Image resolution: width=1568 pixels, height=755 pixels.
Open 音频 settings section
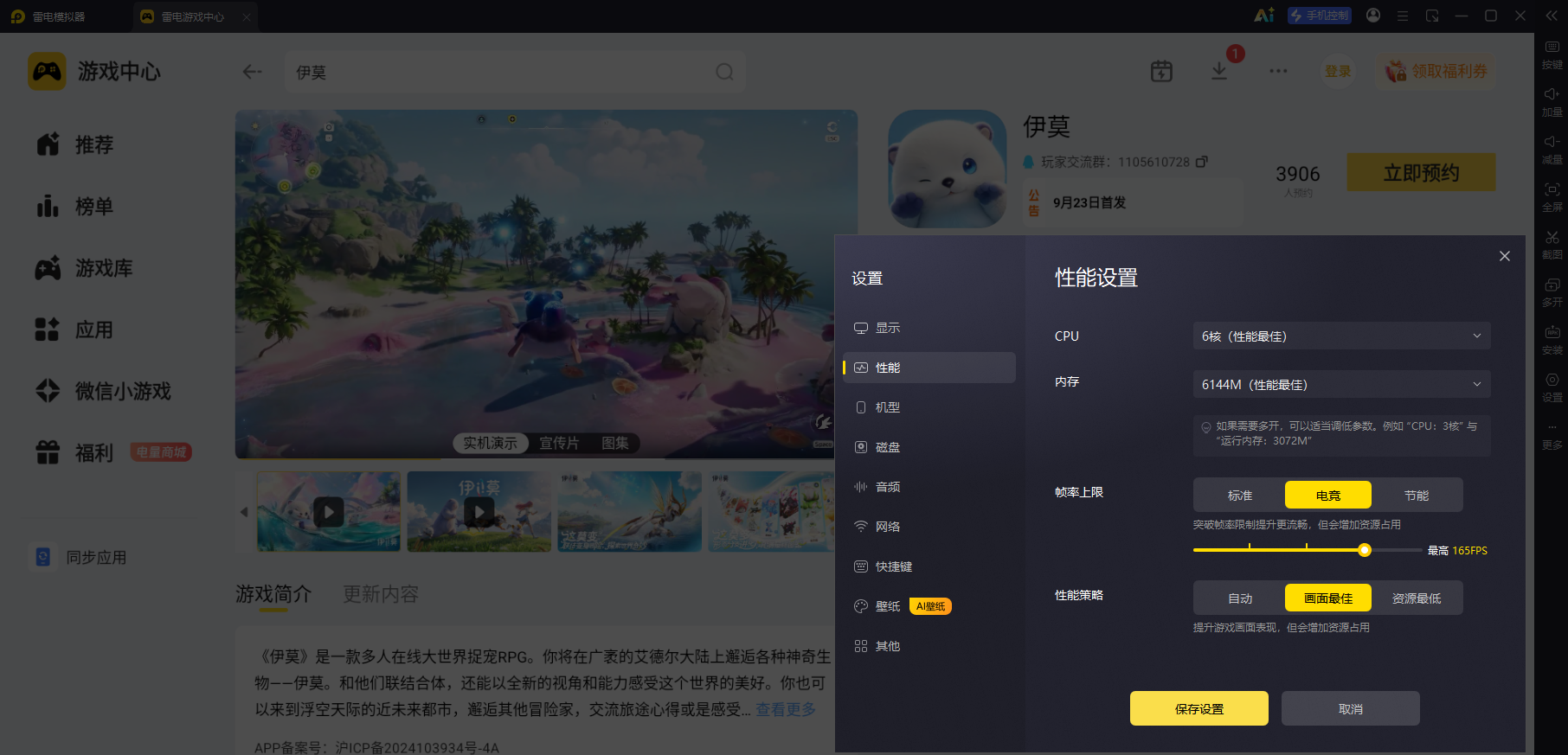[x=929, y=487]
